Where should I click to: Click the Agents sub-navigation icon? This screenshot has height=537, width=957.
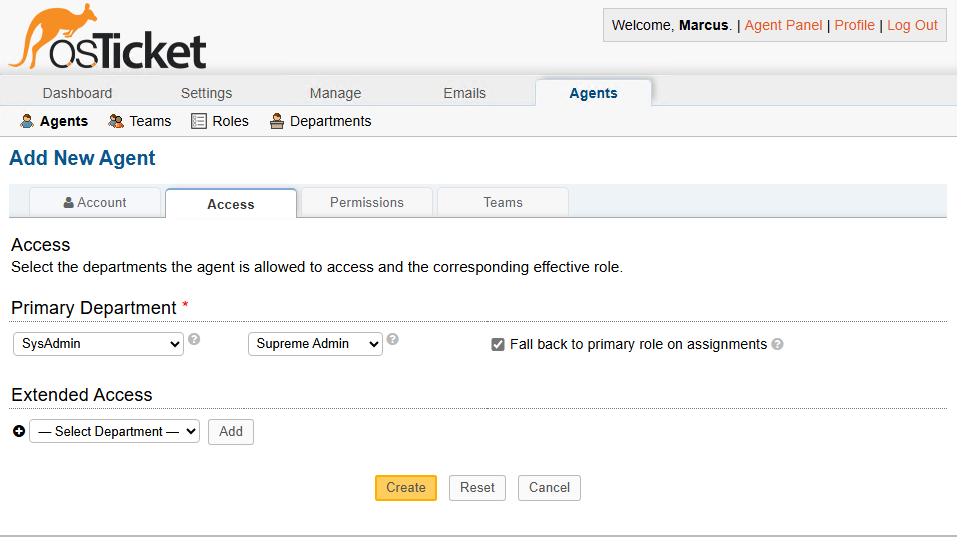point(27,121)
